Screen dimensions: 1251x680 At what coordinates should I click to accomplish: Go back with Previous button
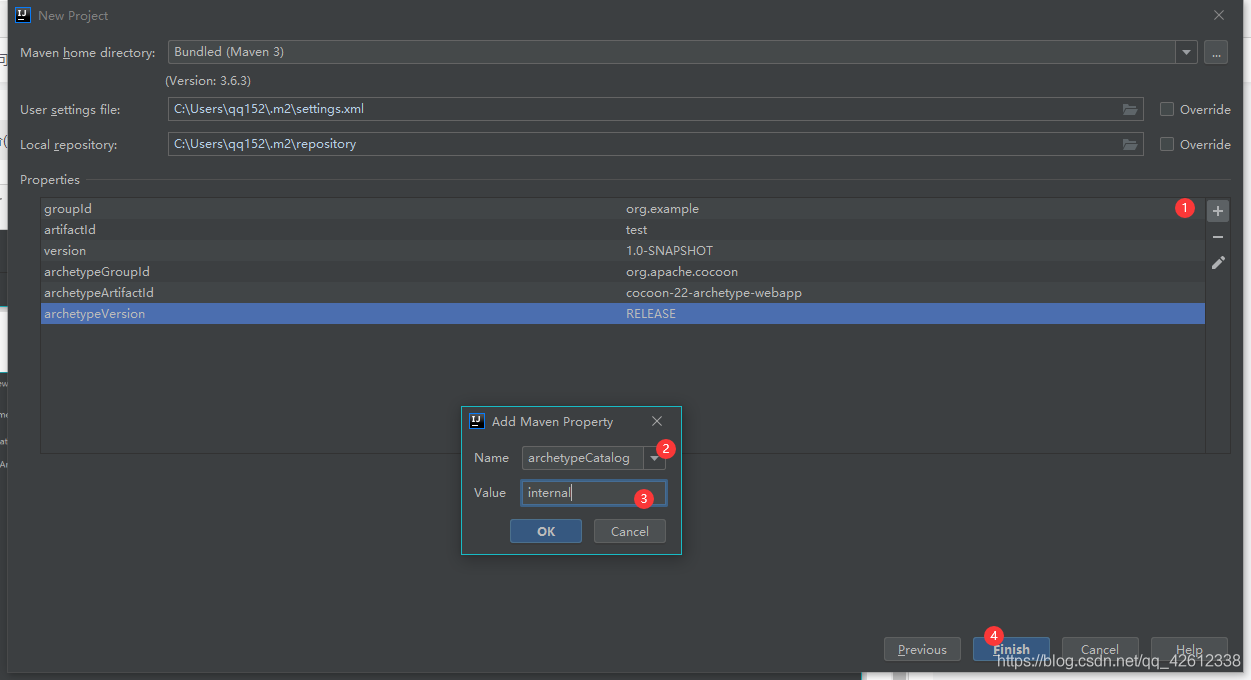point(922,649)
